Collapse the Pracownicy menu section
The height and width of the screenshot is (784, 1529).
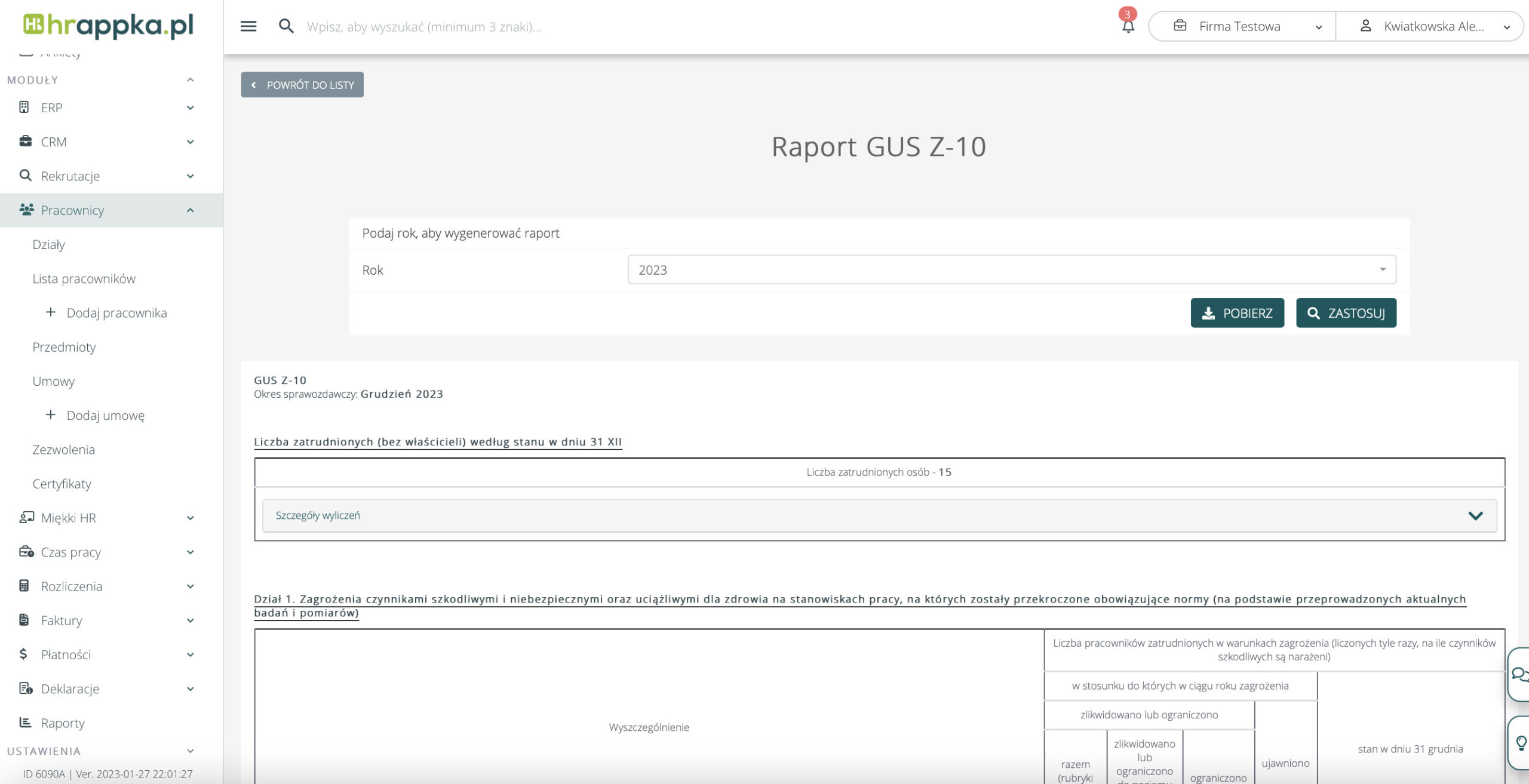pyautogui.click(x=190, y=210)
